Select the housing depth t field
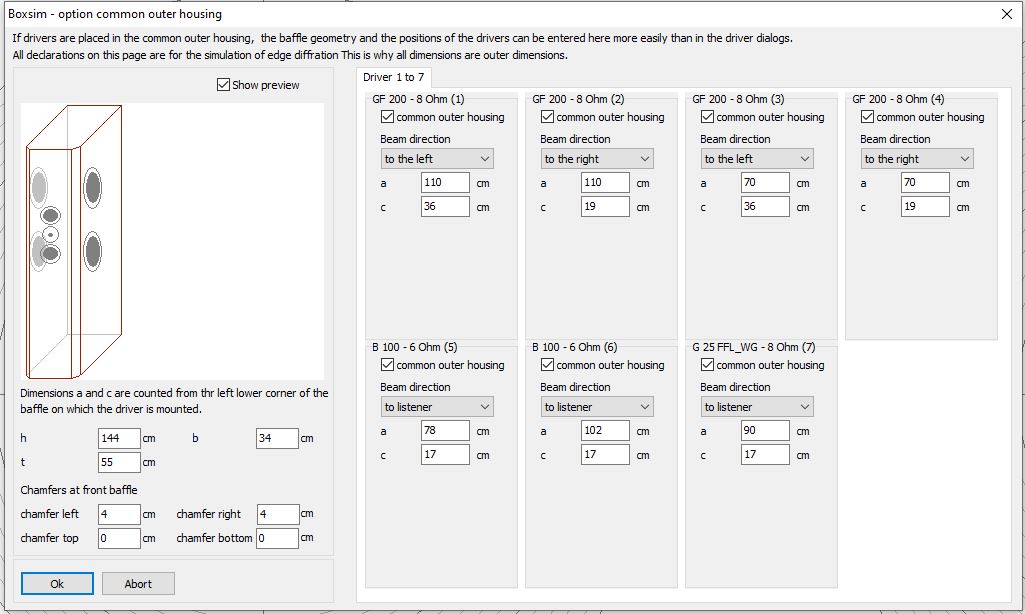1025x614 pixels. (119, 462)
